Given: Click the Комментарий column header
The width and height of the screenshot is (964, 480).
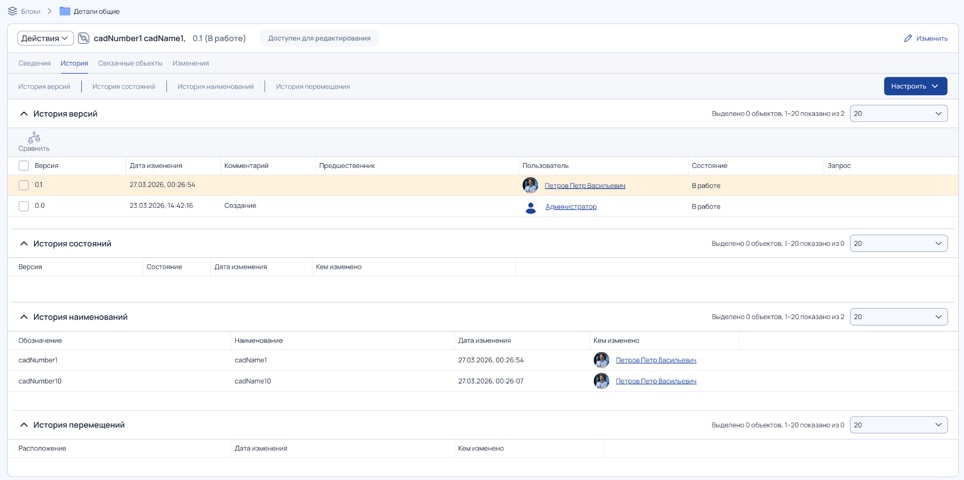Looking at the screenshot, I should point(247,166).
